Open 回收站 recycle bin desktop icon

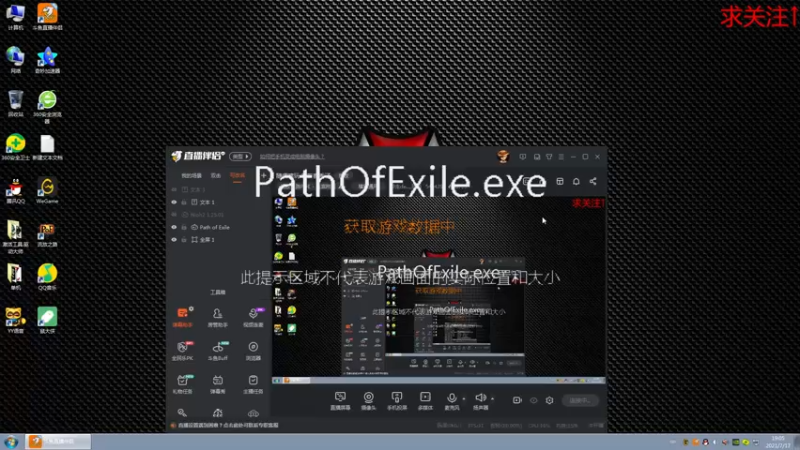(16, 104)
